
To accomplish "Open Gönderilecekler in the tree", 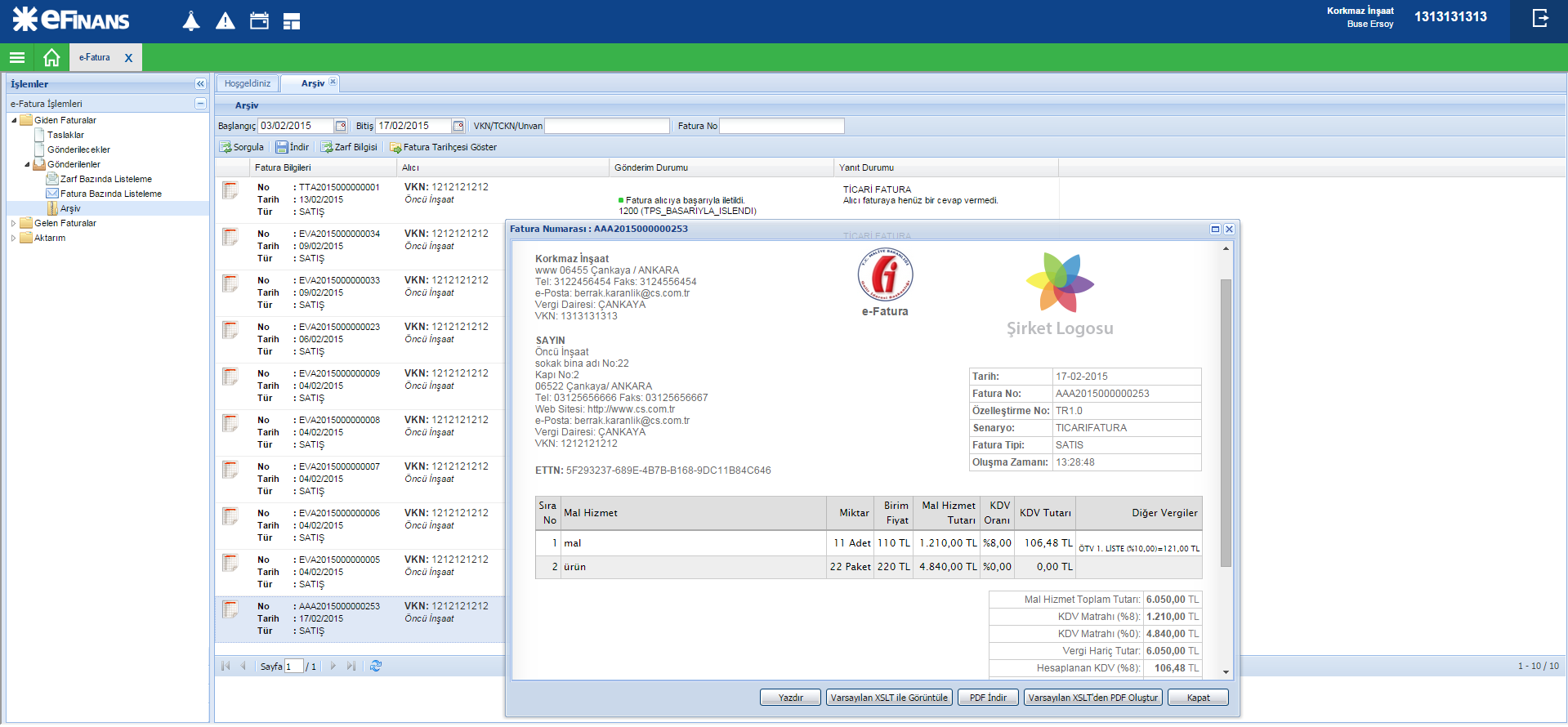I will [x=78, y=149].
